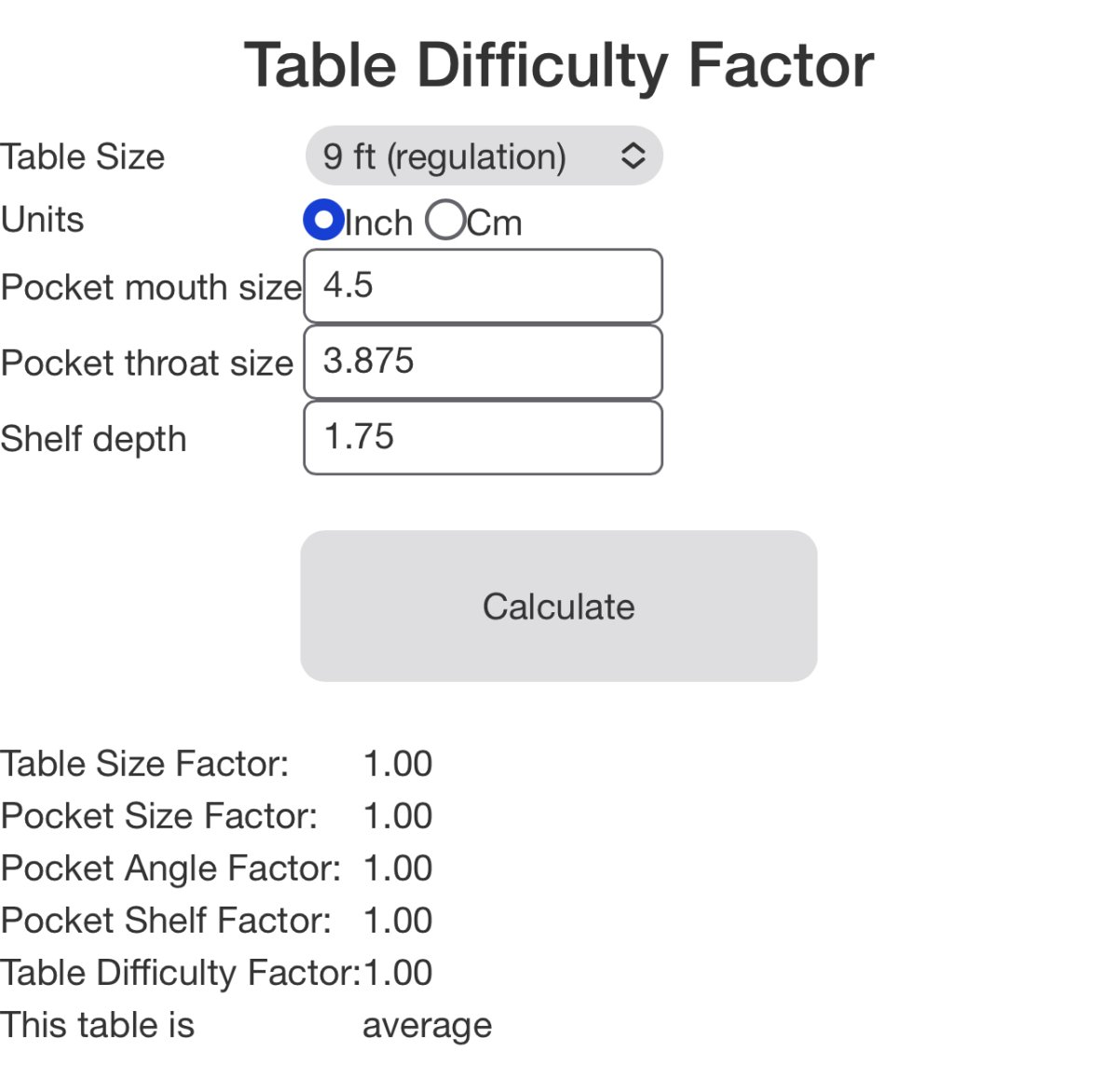The image size is (1118, 1092).
Task: Click the 'average' table rating text
Action: [x=427, y=1026]
